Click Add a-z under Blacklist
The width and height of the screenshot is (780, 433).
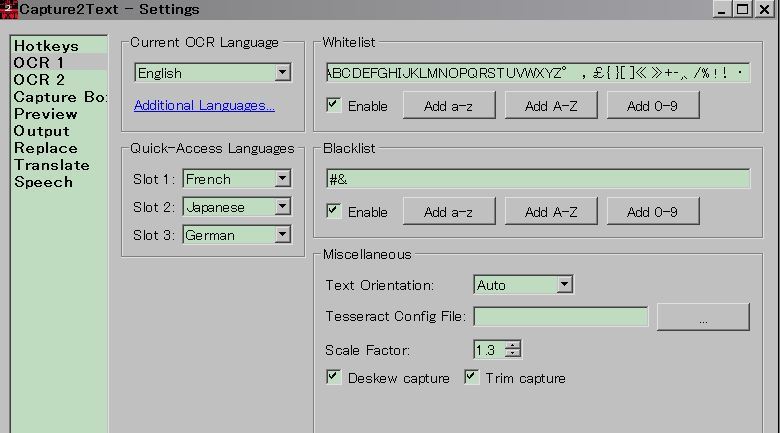(449, 212)
